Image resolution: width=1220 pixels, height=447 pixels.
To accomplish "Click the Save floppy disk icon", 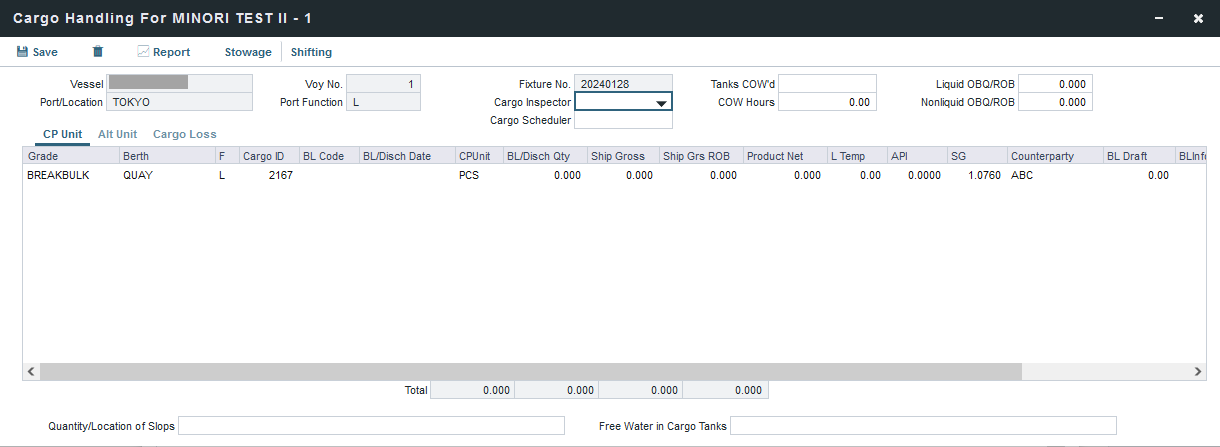I will click(x=23, y=52).
